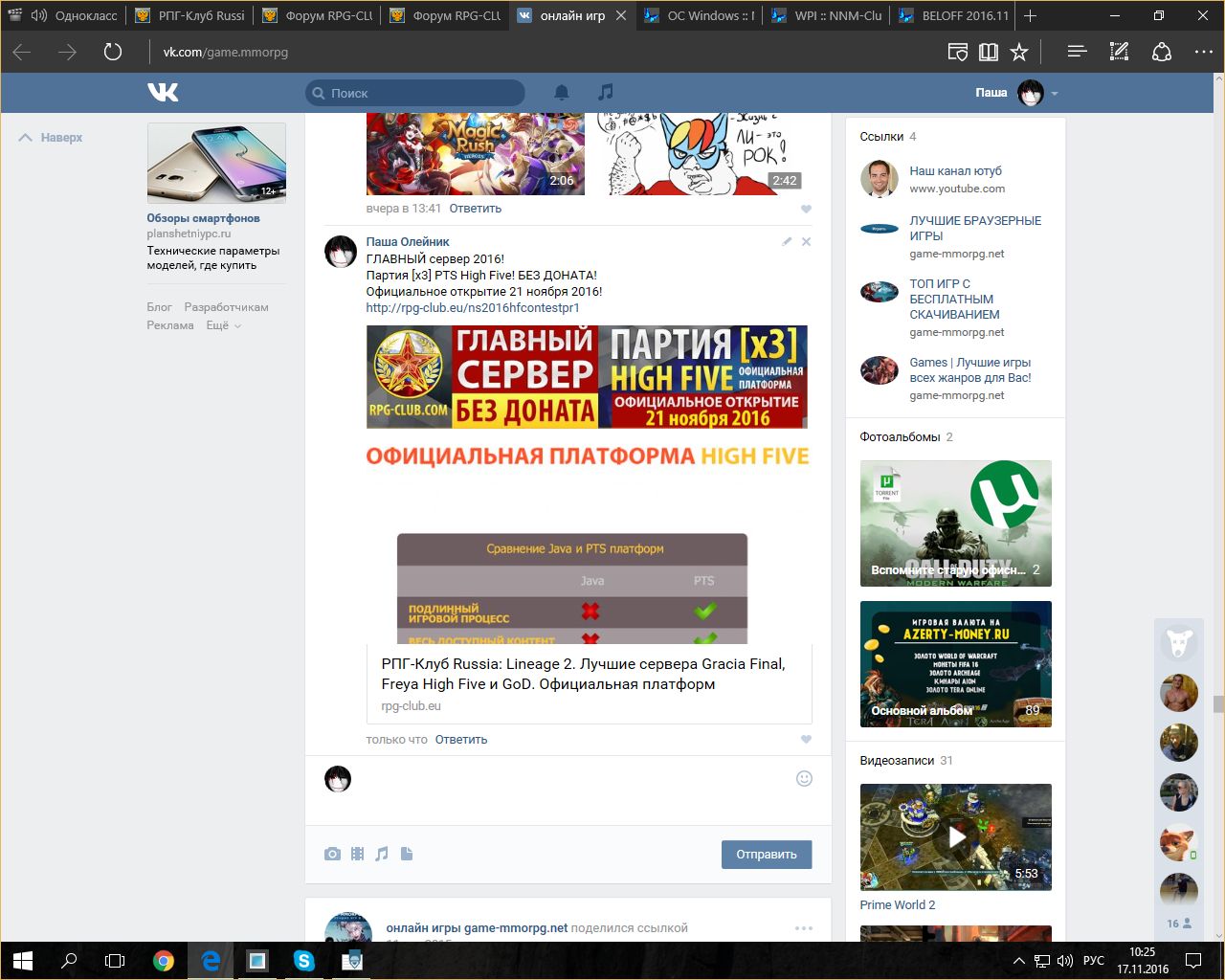Click the VK logo icon
The height and width of the screenshot is (980, 1225).
click(163, 92)
